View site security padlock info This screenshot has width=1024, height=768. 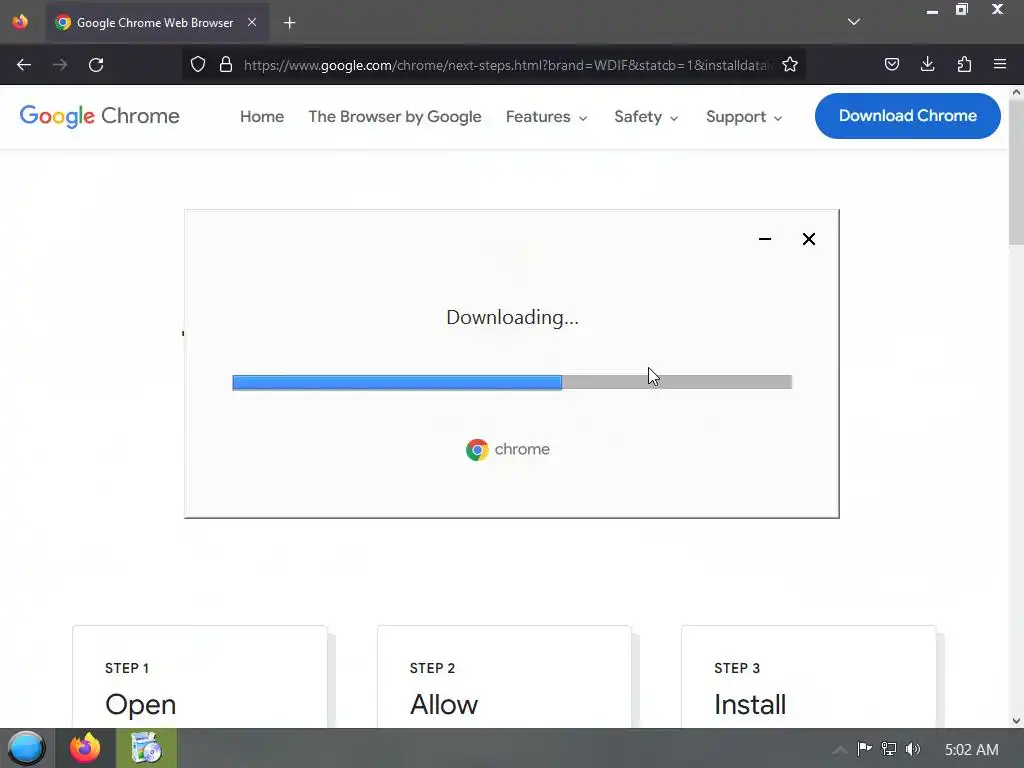tap(226, 65)
